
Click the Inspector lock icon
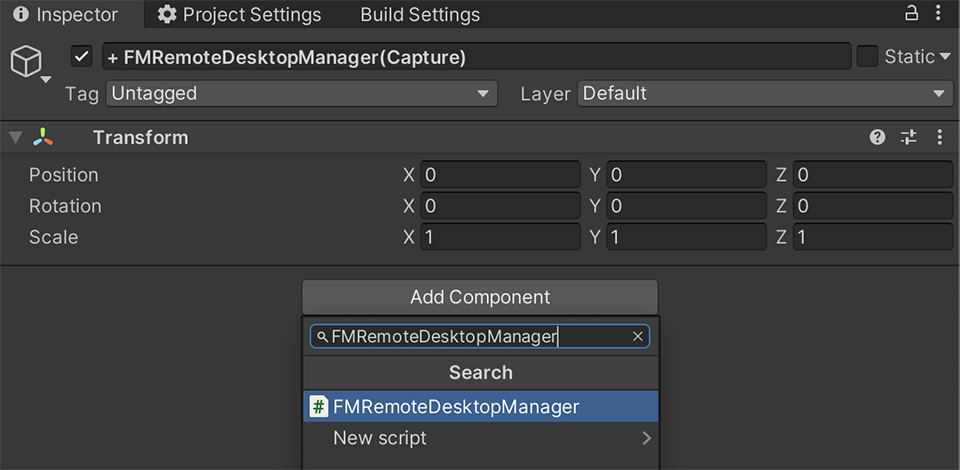911,14
